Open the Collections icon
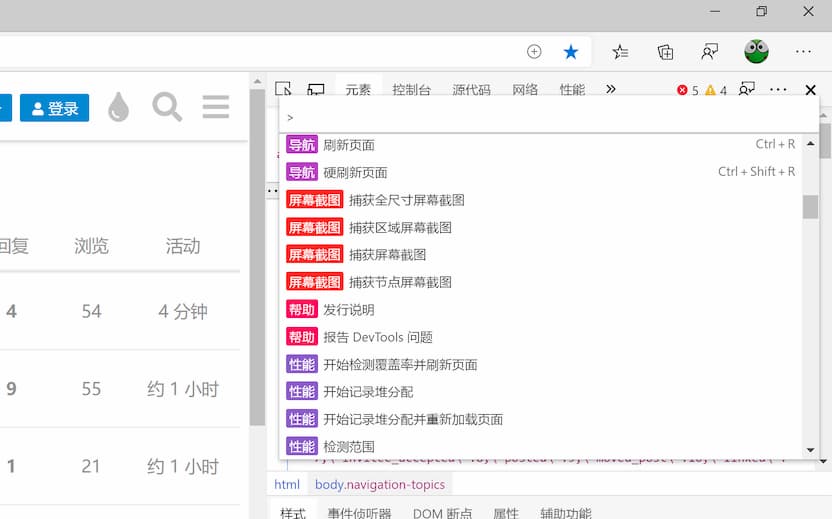This screenshot has height=519, width=832. tap(665, 52)
